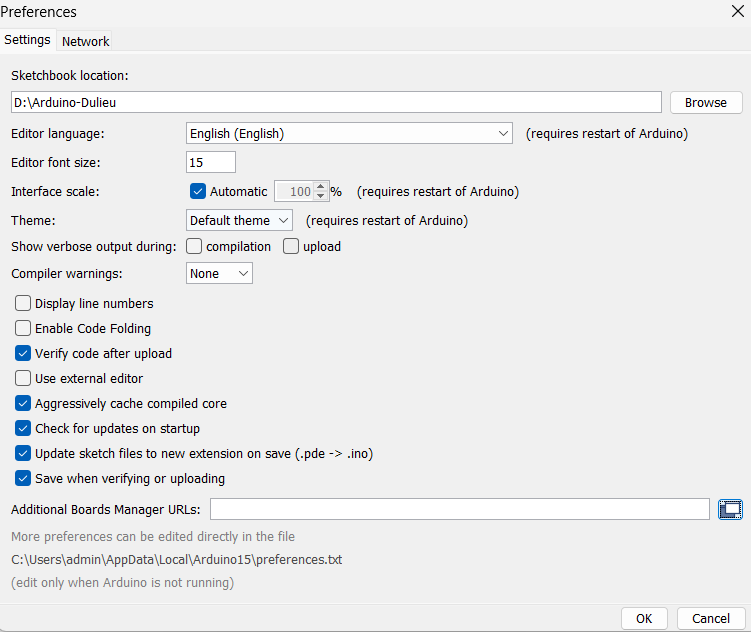The height and width of the screenshot is (632, 751).
Task: Click the Additional Boards Manager URLs field
Action: click(460, 509)
